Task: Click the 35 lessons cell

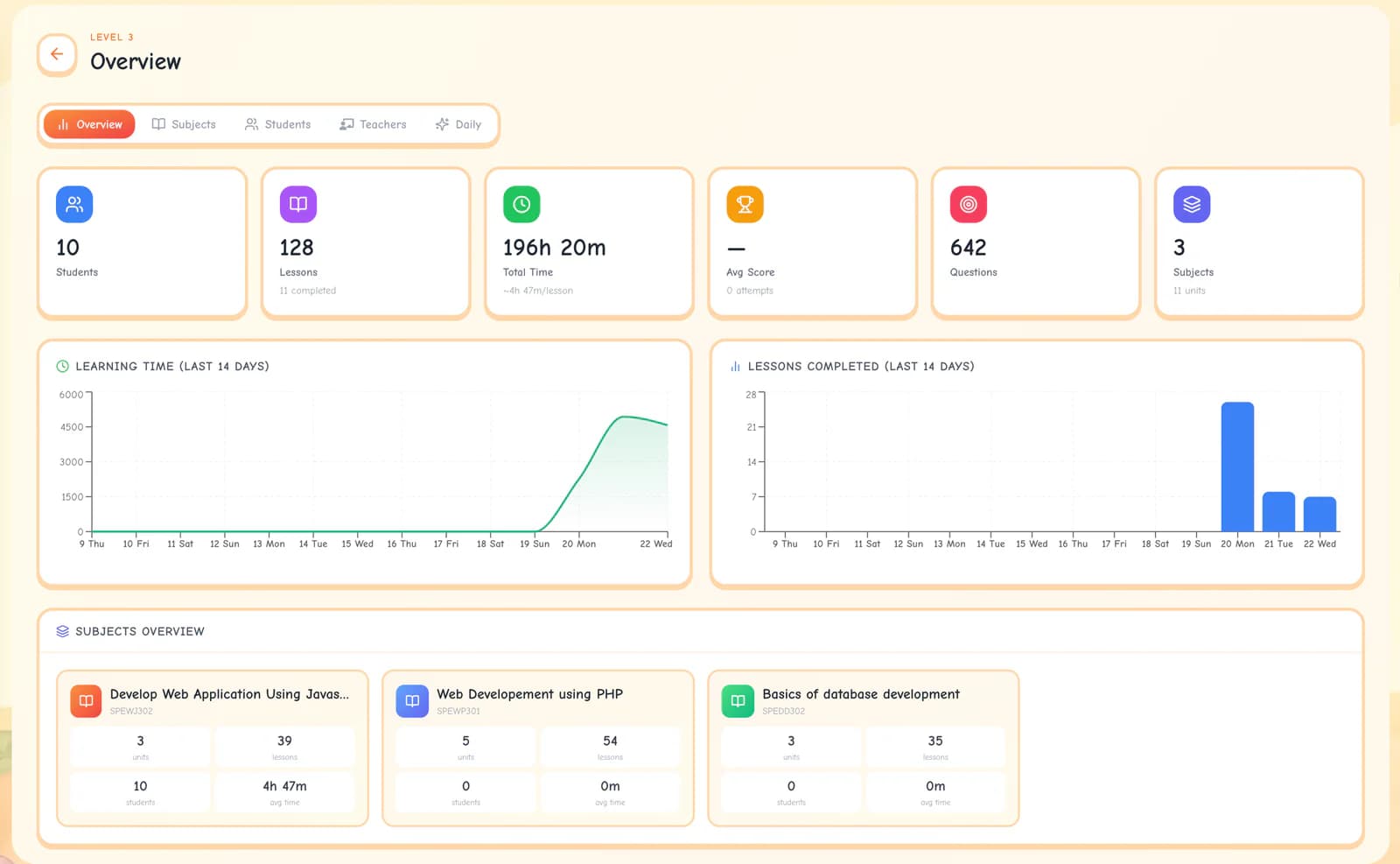Action: pos(935,747)
